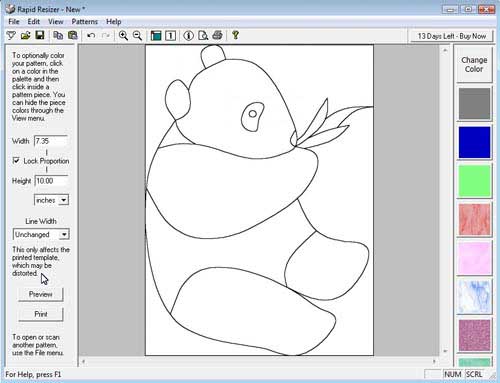
Task: Click the Preview button
Action: 41,294
